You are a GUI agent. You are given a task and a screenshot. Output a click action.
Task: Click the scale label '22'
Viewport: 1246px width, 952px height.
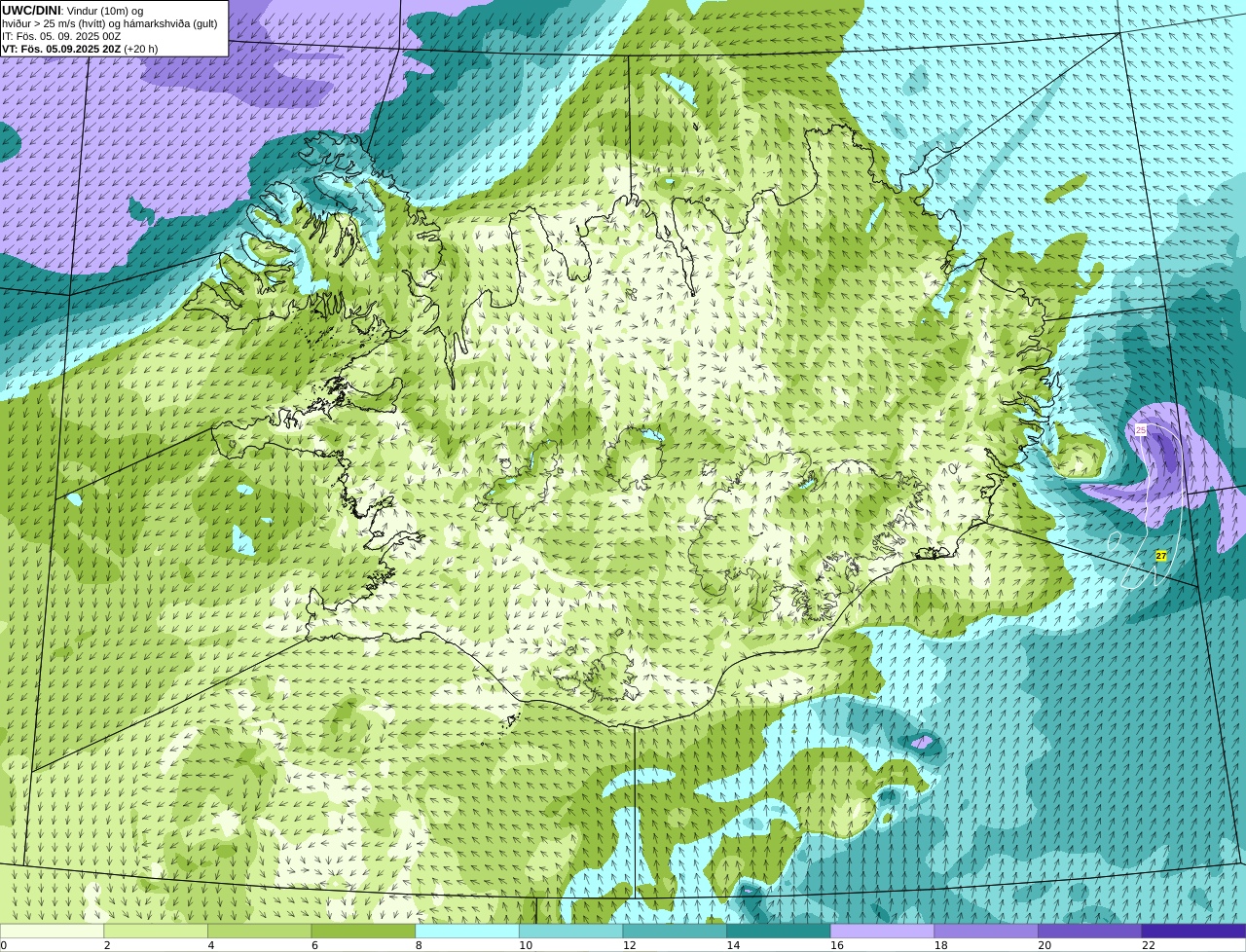[x=1149, y=945]
